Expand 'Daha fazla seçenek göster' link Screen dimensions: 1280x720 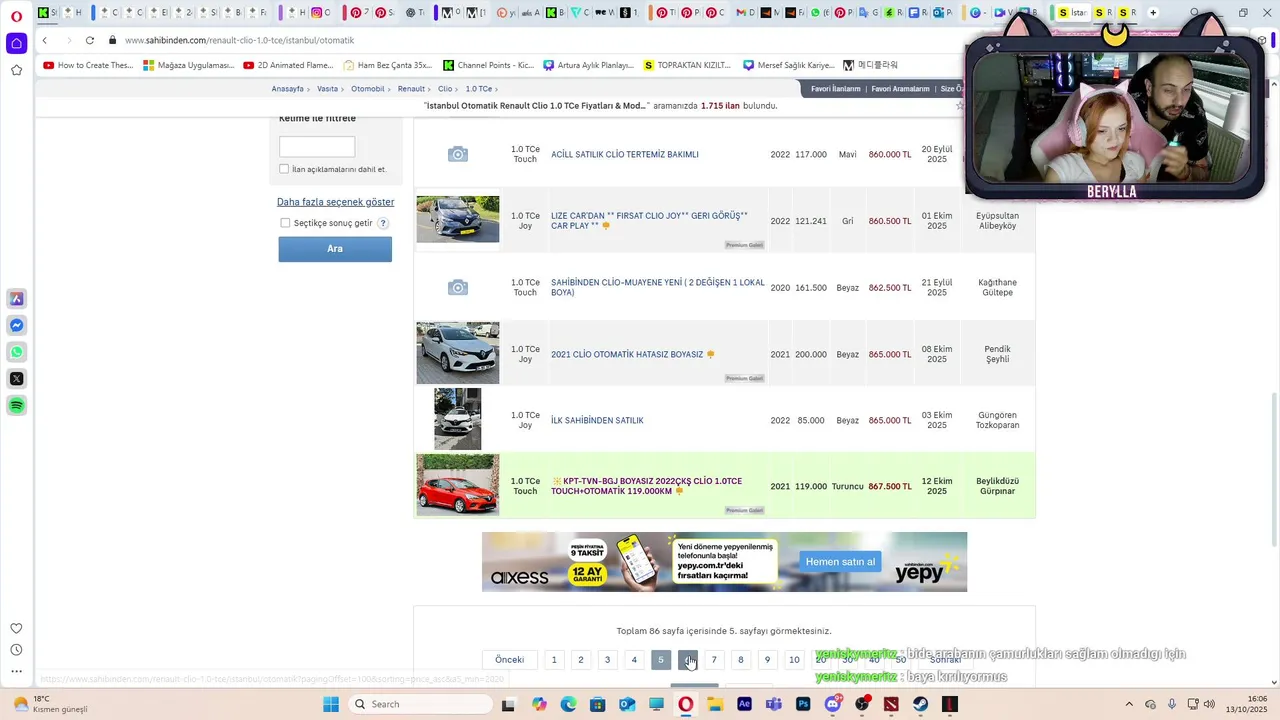tap(335, 202)
